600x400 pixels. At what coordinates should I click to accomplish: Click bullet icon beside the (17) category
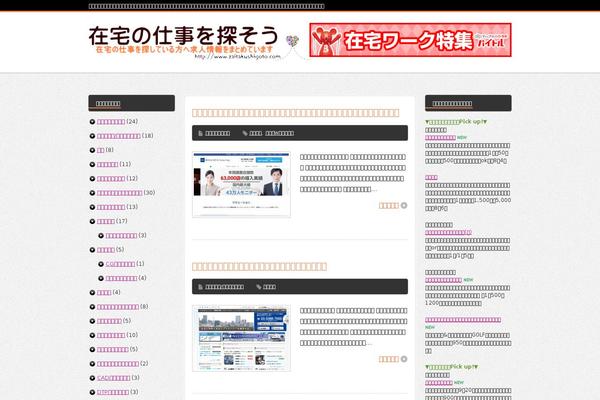(92, 221)
